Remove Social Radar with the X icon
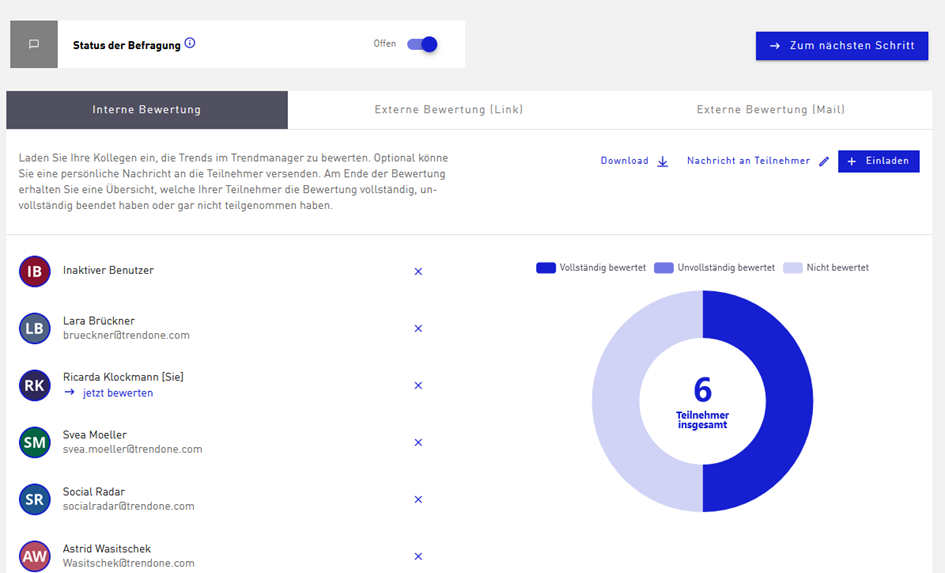The image size is (945, 573). [x=418, y=499]
